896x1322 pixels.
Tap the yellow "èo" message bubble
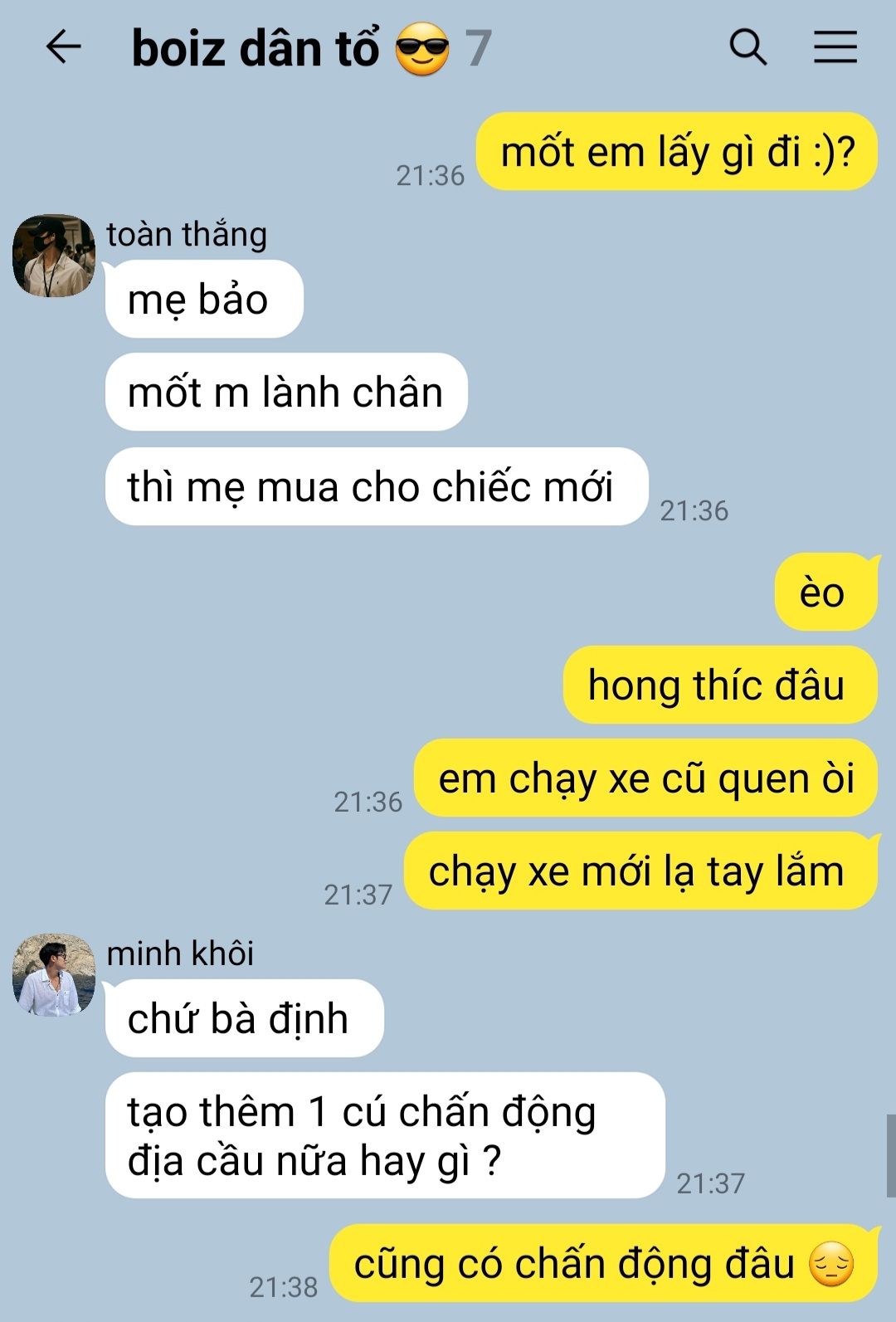coord(826,592)
